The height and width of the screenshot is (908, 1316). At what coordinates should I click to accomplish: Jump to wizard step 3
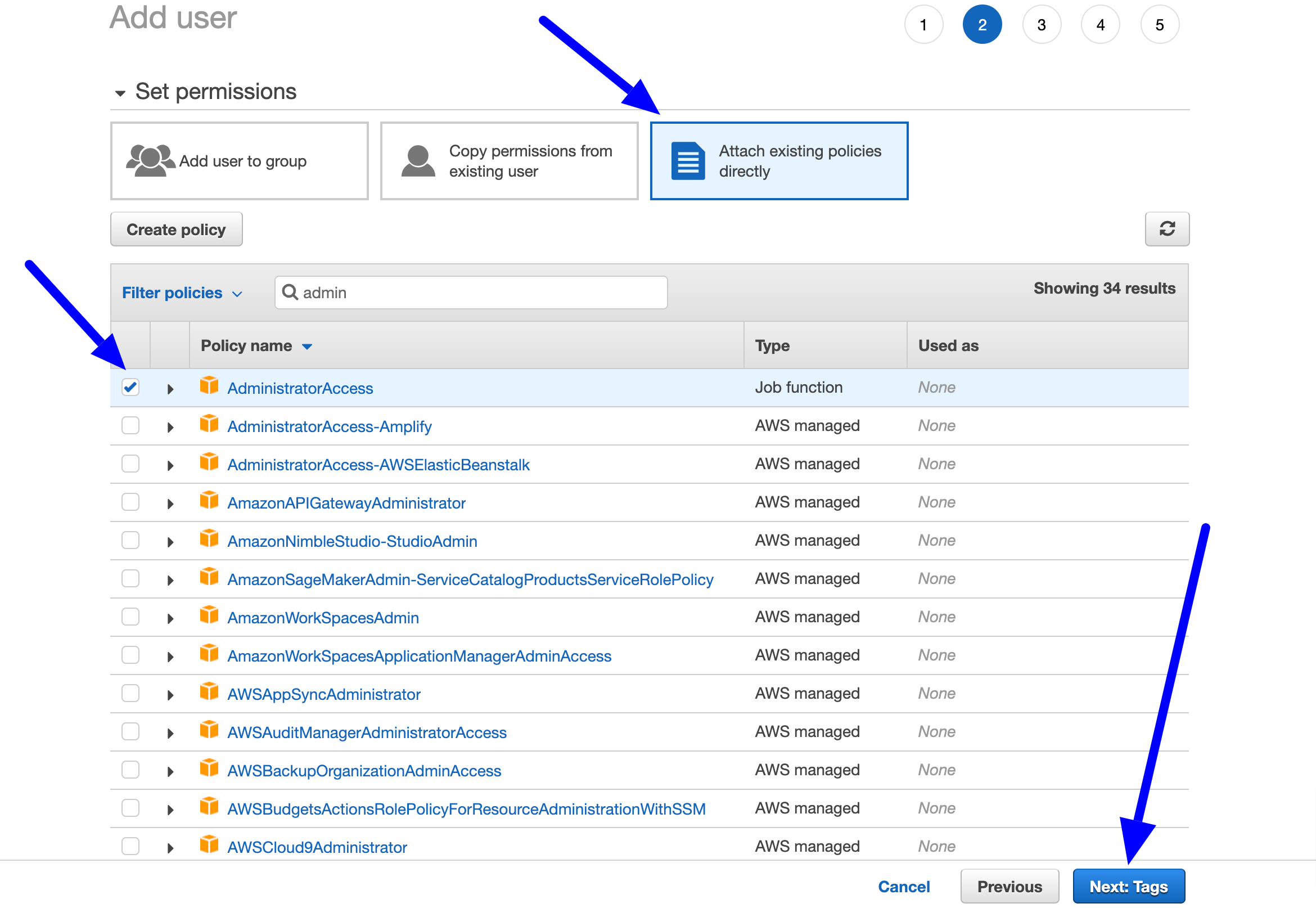pos(1042,24)
